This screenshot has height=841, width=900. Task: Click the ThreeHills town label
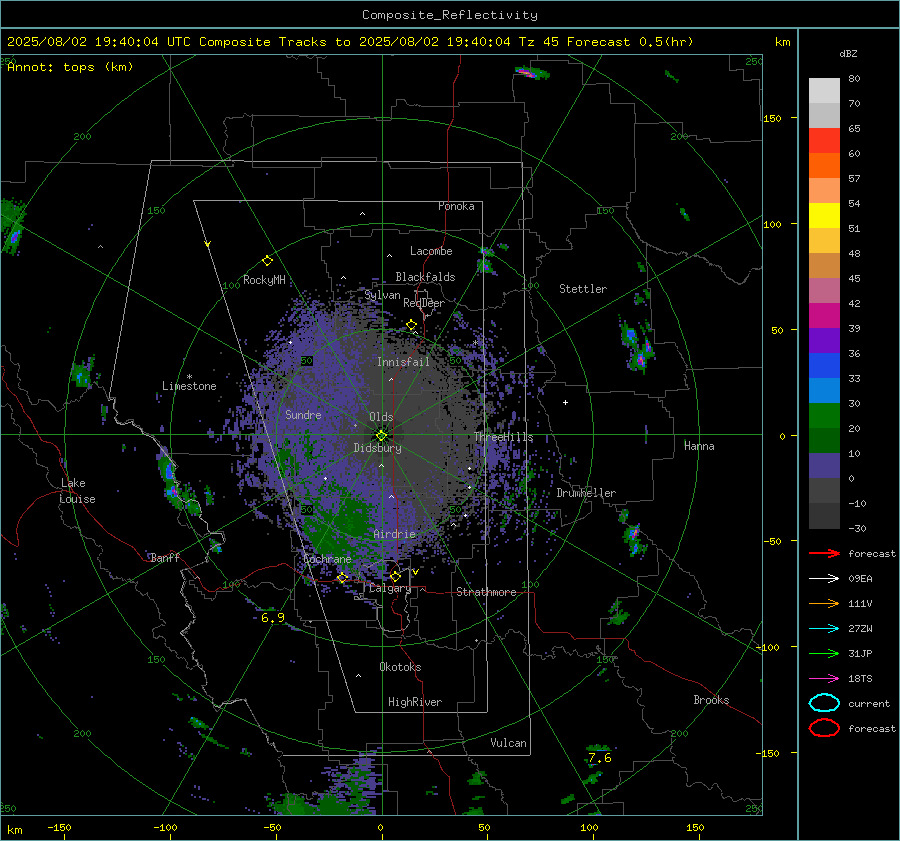pyautogui.click(x=503, y=437)
